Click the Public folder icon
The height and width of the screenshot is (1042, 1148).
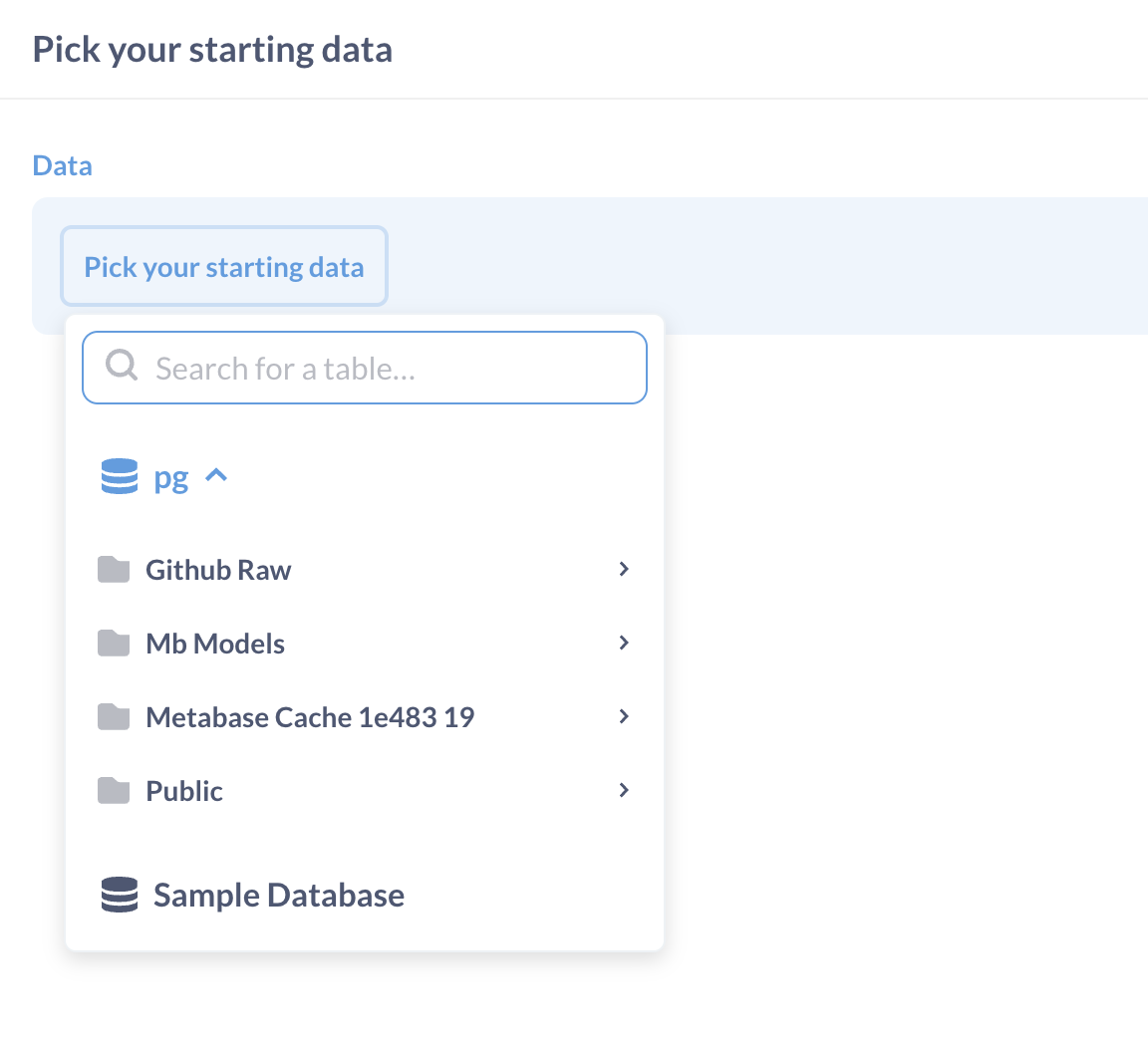[x=115, y=790]
